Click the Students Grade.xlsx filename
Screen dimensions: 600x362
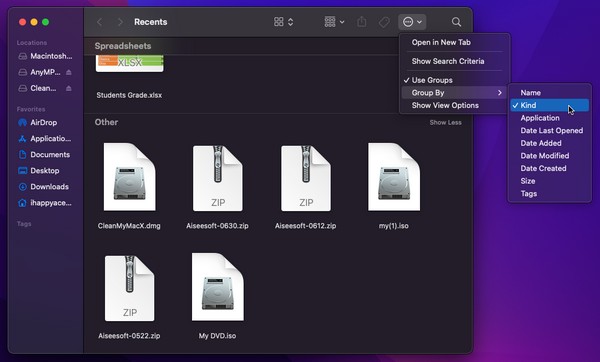pos(129,95)
